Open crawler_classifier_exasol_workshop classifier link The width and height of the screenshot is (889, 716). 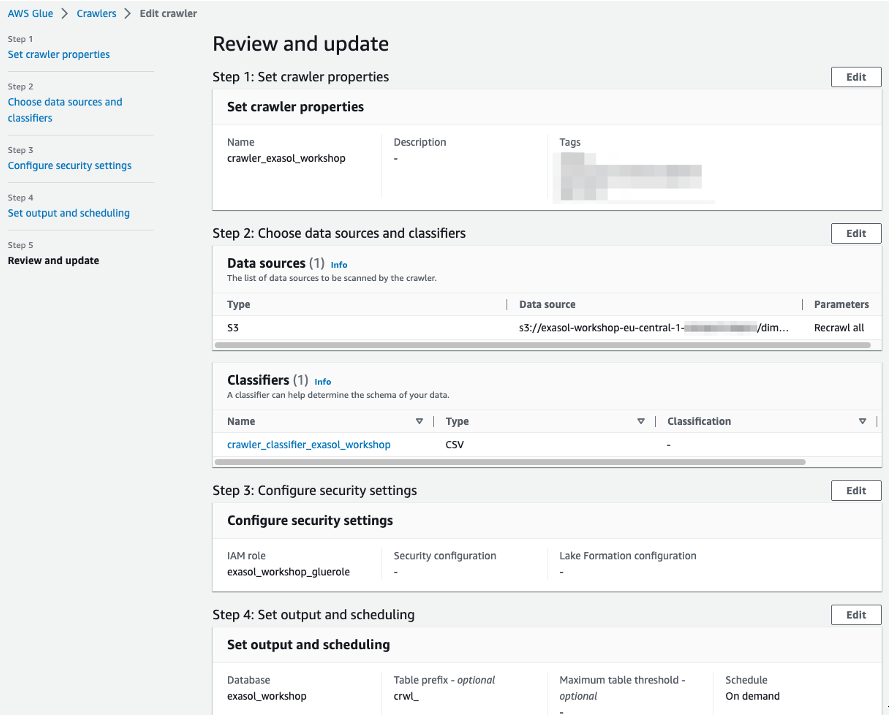coord(309,444)
